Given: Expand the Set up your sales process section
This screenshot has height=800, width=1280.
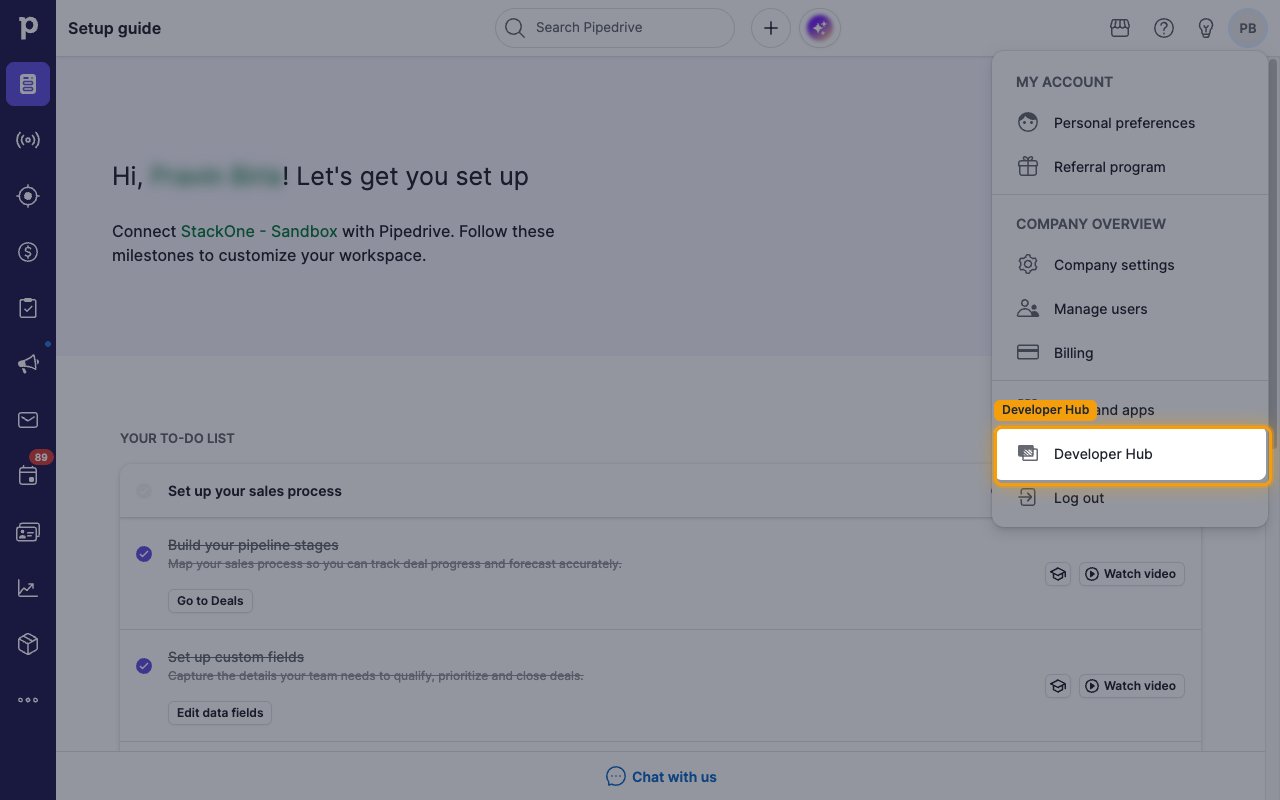Looking at the screenshot, I should point(660,491).
